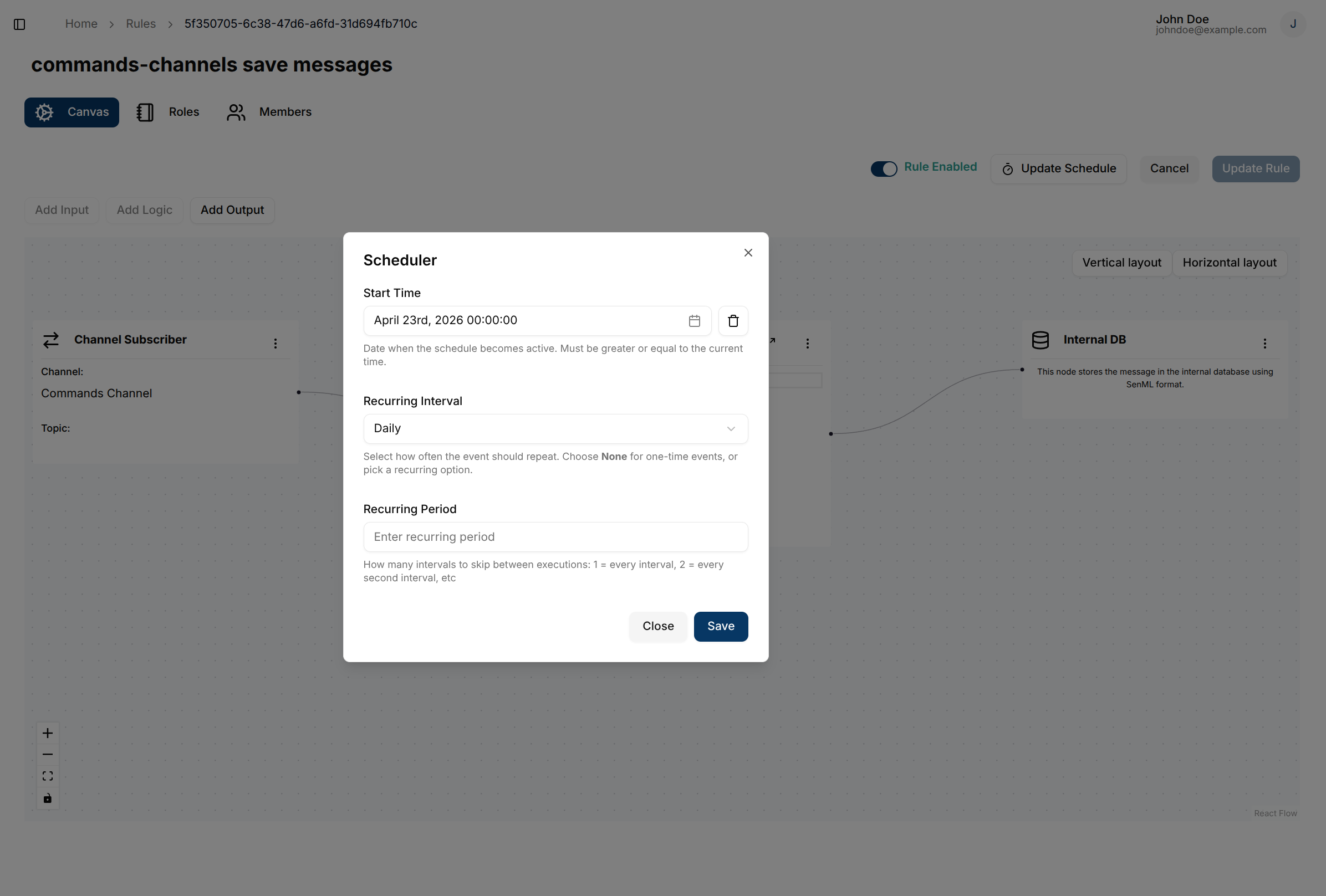Click the Update Rule button
The height and width of the screenshot is (896, 1326).
1255,169
